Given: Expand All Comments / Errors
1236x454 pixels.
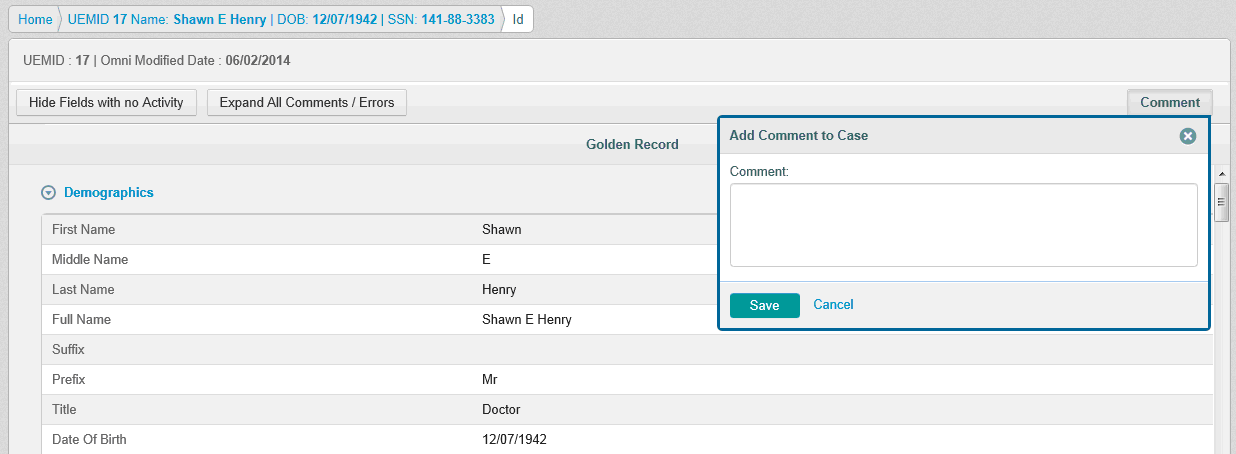Looking at the screenshot, I should 306,102.
